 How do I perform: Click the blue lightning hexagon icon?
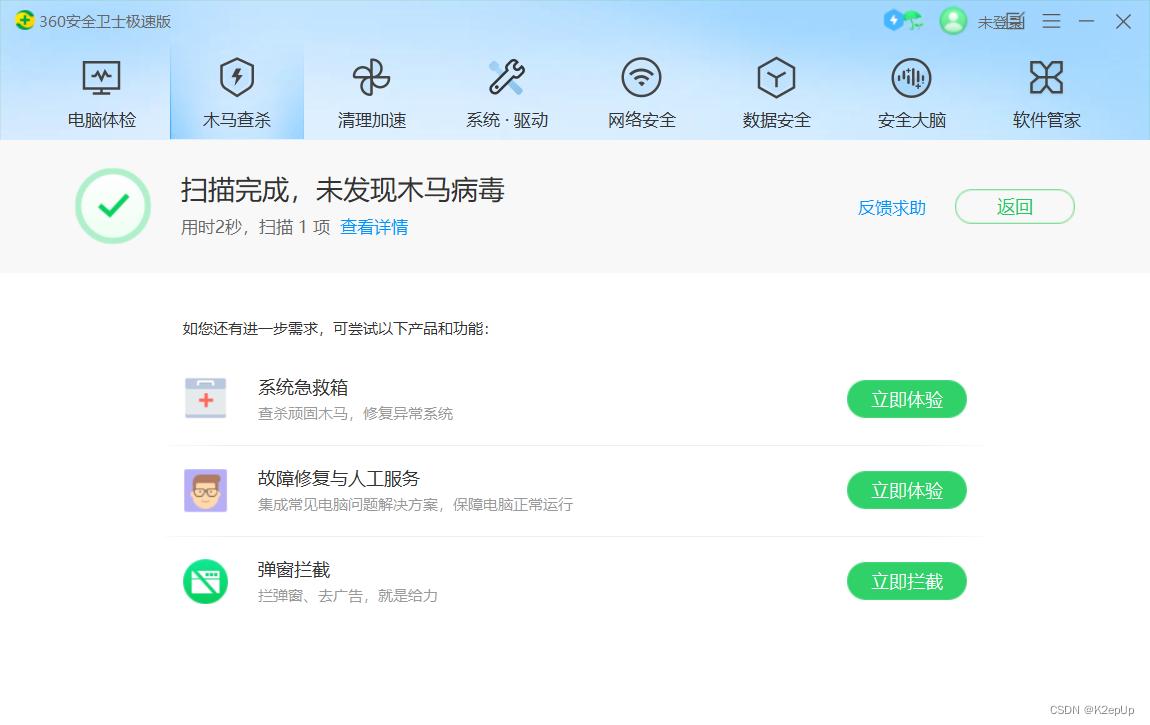click(893, 20)
